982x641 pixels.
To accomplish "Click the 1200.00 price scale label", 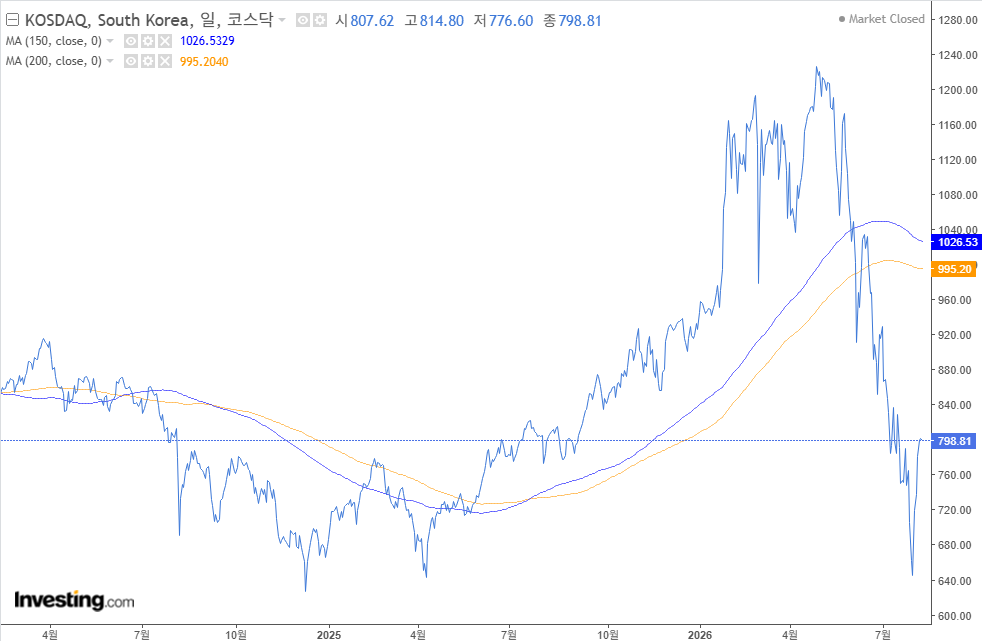I will point(958,90).
